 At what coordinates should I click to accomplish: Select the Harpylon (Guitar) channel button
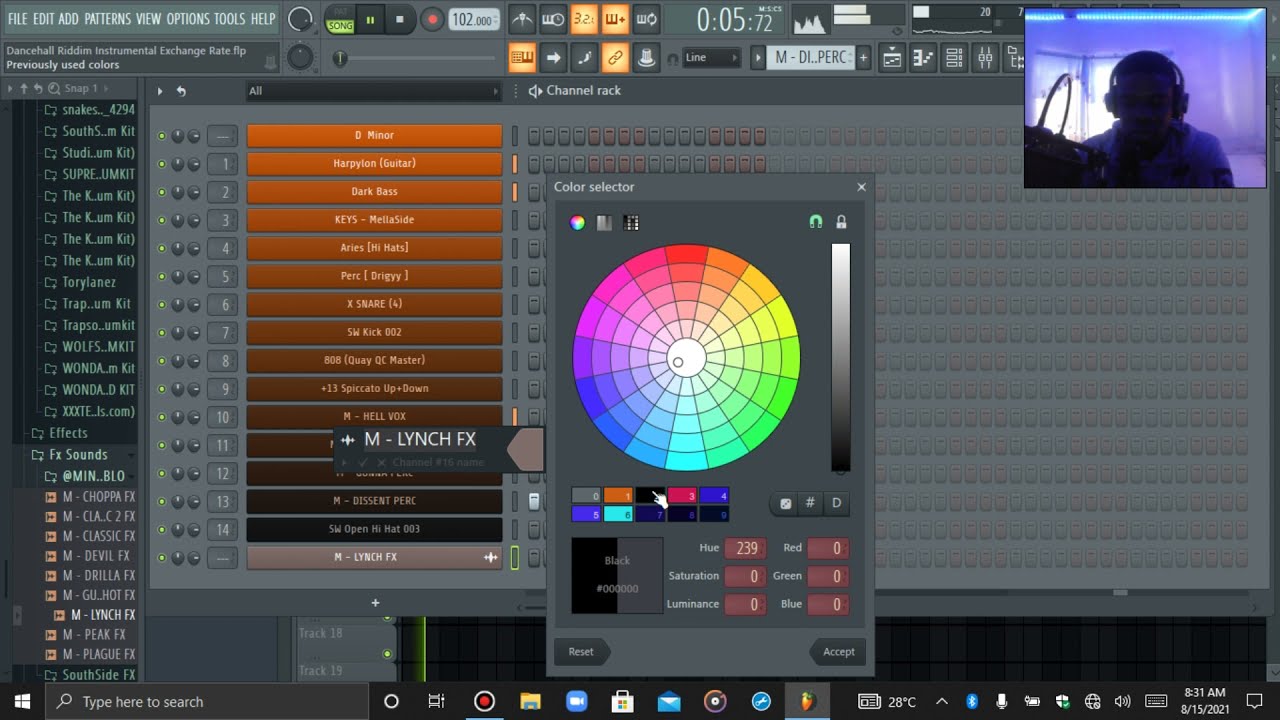click(374, 163)
